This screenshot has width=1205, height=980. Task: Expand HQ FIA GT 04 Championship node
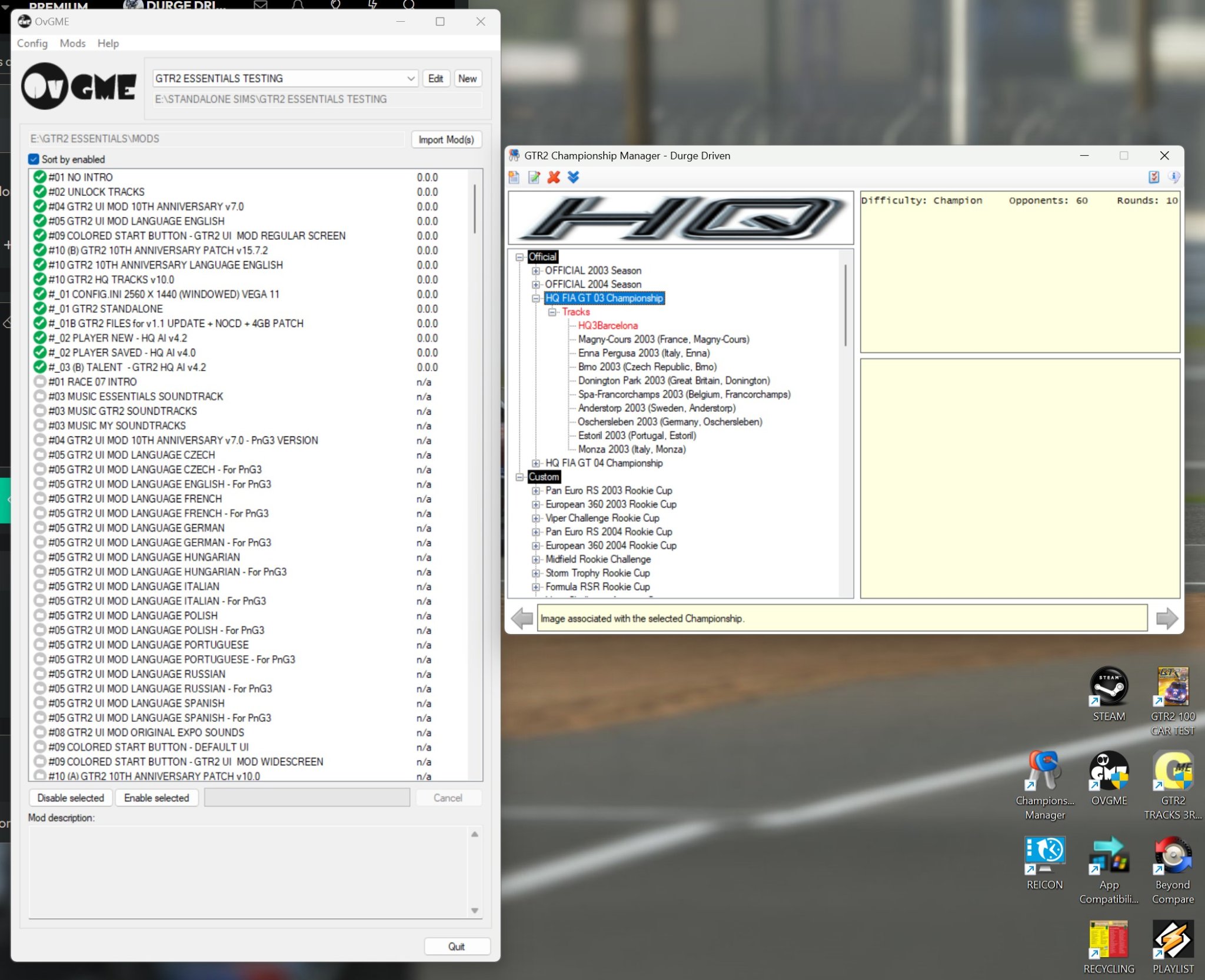click(x=535, y=463)
